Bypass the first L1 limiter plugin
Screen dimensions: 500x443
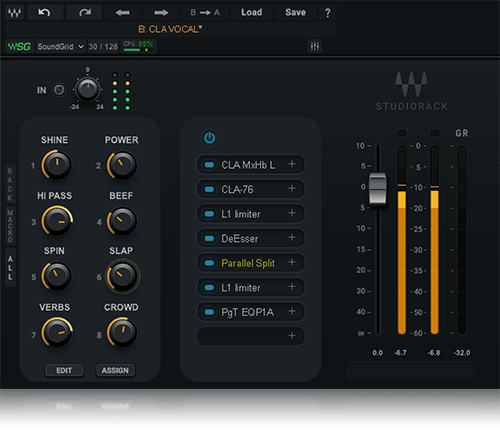coord(209,214)
